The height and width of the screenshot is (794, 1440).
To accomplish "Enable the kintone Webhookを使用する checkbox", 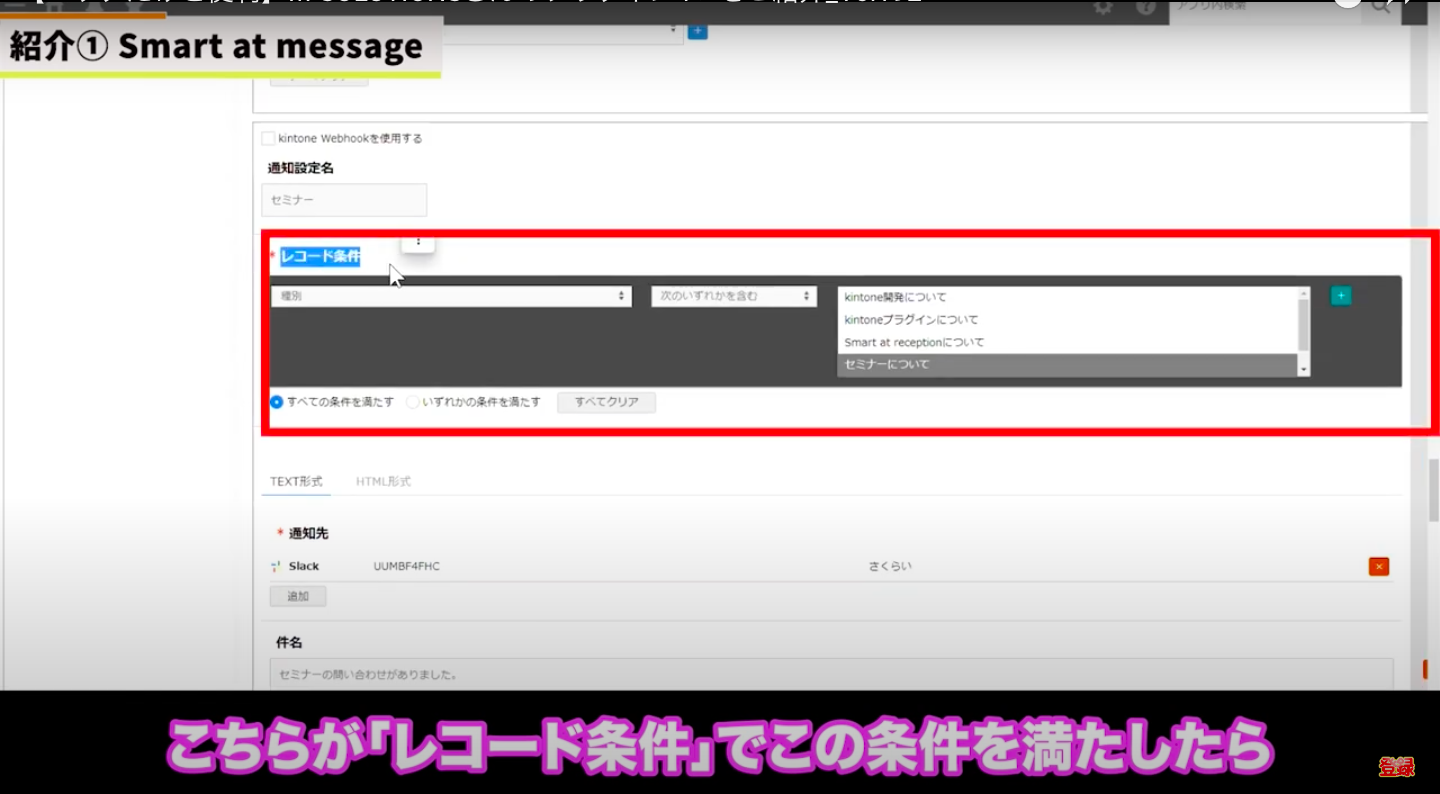I will point(268,139).
